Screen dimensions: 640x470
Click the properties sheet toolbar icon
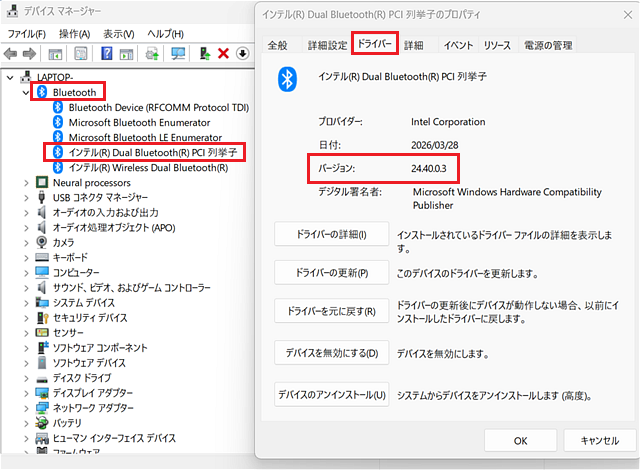point(81,53)
